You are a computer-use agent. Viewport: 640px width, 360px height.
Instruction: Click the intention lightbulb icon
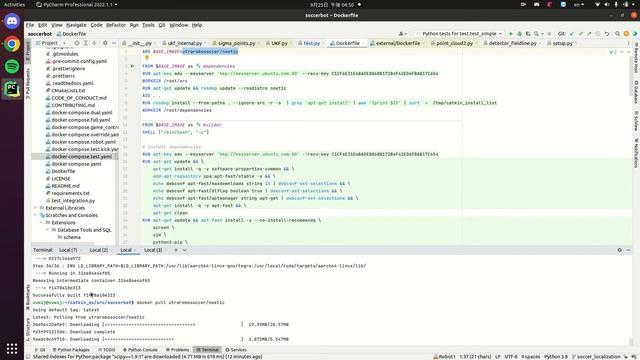click(147, 58)
